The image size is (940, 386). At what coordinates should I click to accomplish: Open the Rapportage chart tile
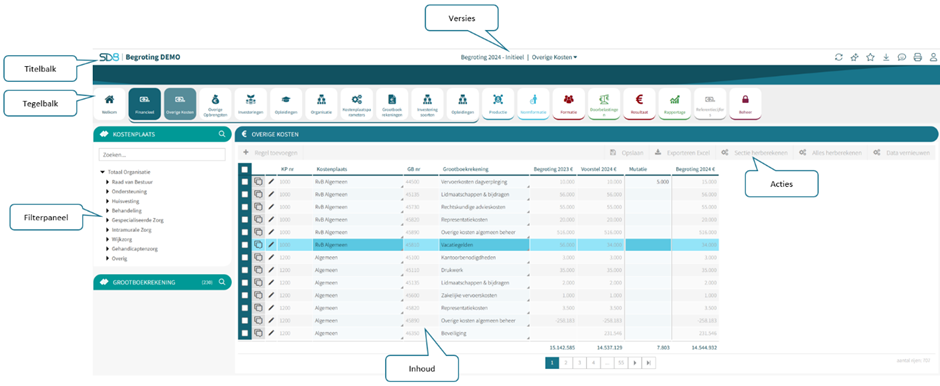[x=674, y=104]
